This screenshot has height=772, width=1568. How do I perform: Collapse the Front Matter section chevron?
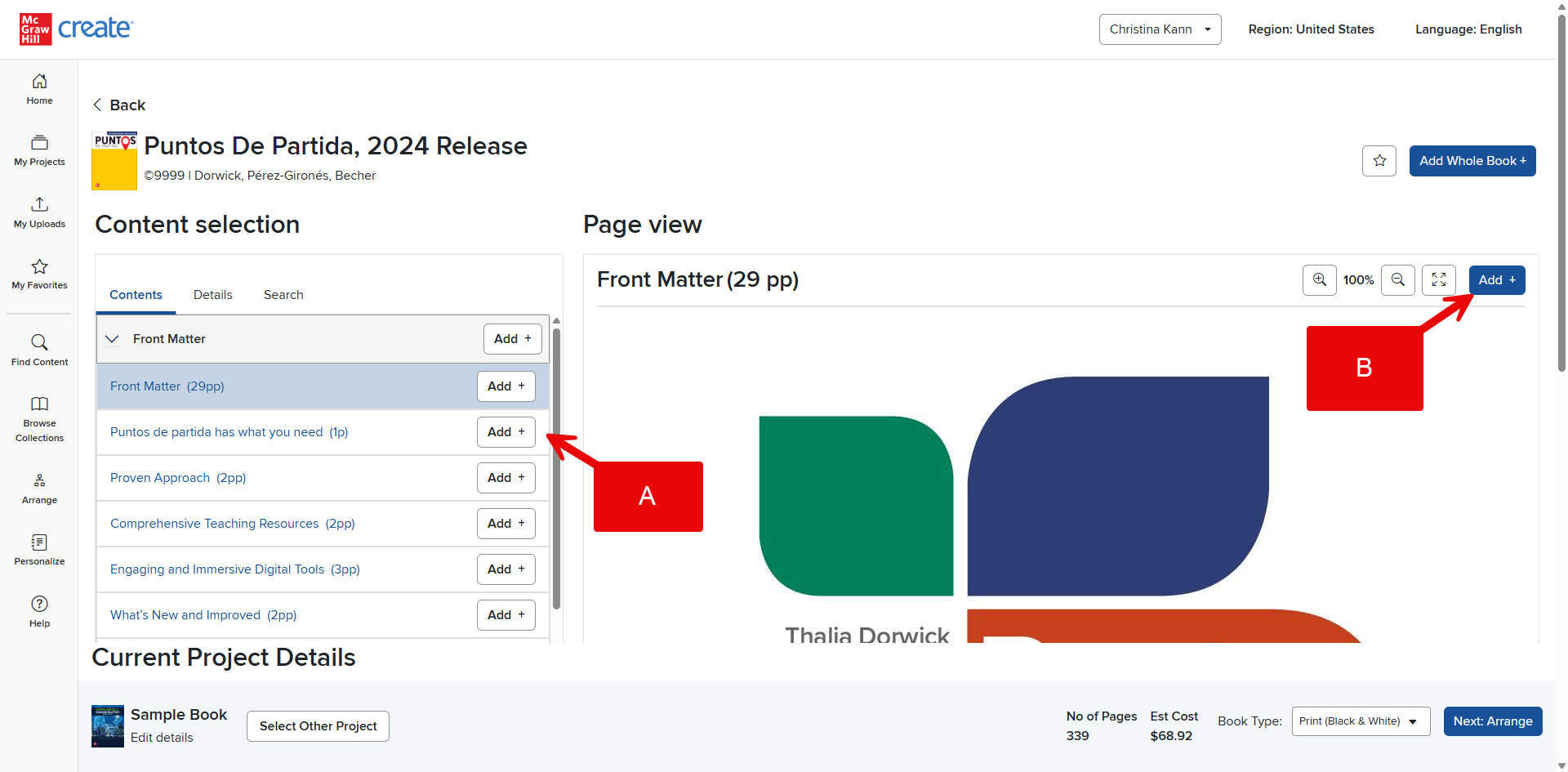(113, 339)
